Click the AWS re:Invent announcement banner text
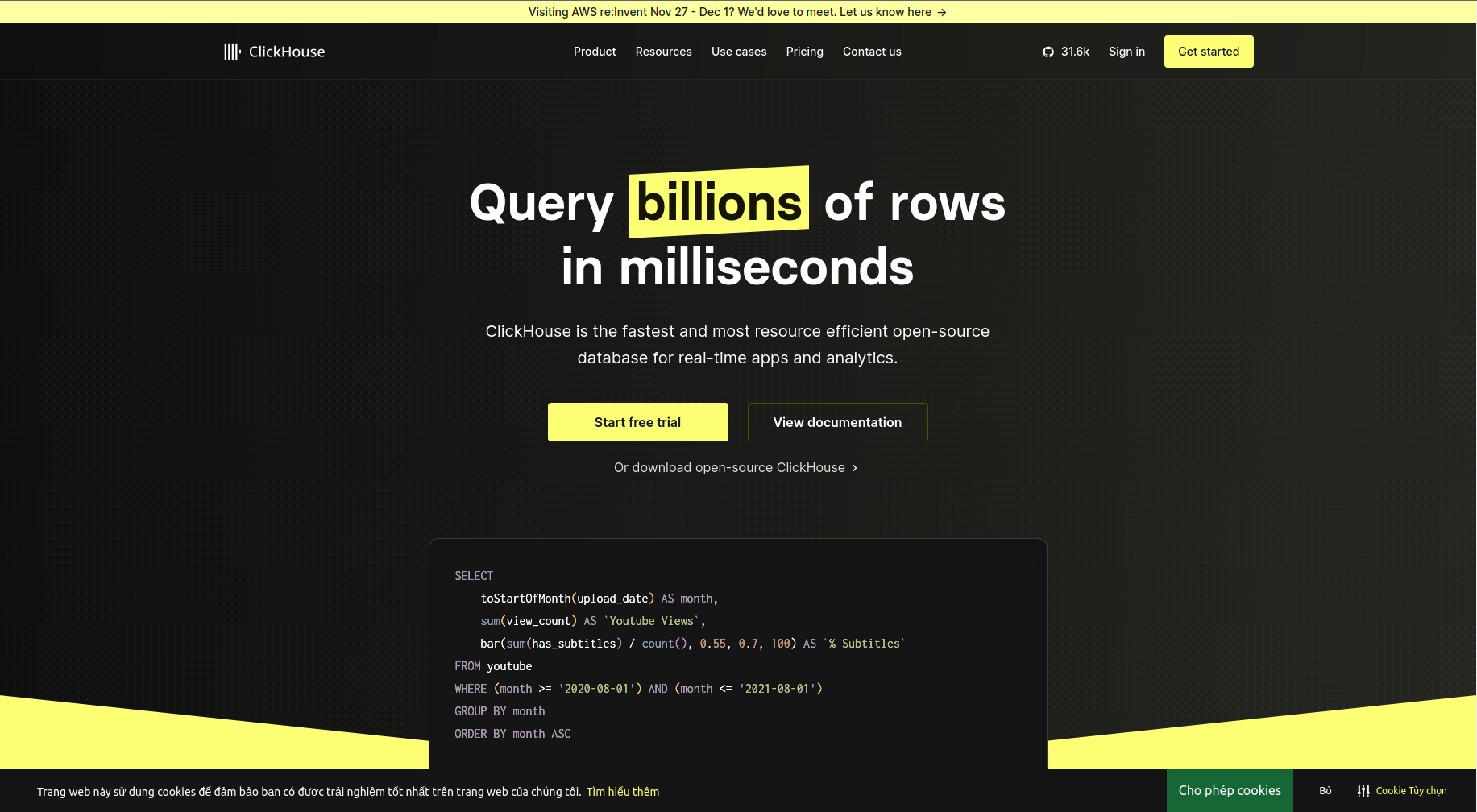Screen dimensions: 1477x812 [730, 12]
